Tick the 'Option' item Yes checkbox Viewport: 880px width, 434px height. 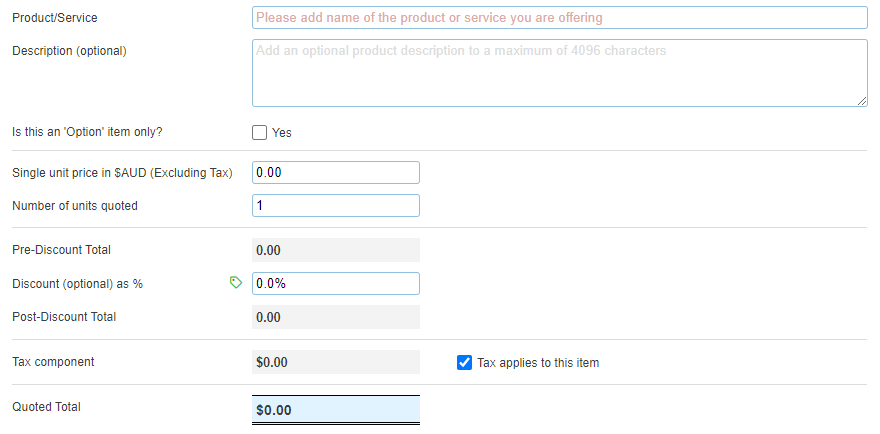[x=260, y=132]
